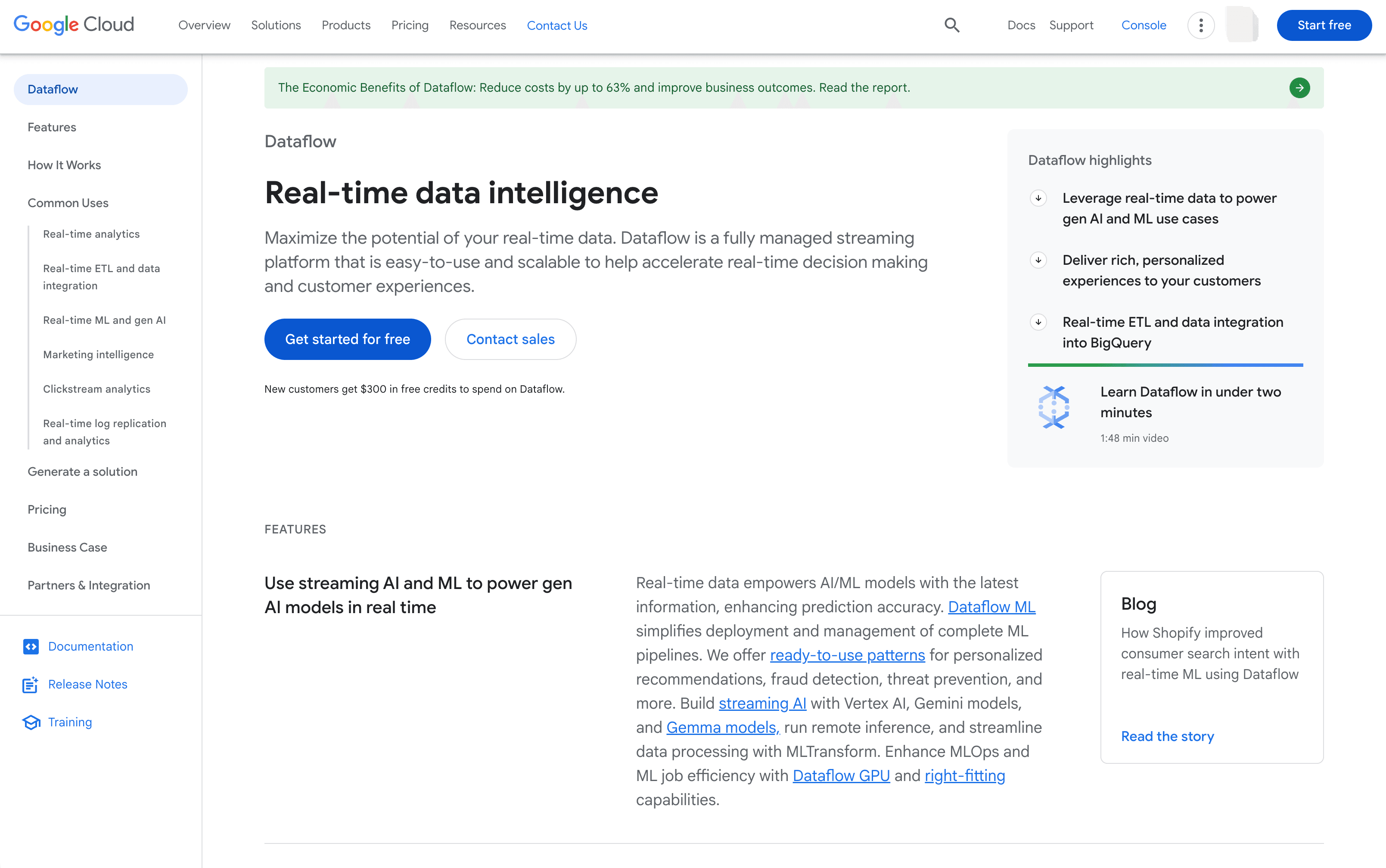The height and width of the screenshot is (868, 1386).
Task: Click Real-time ETL into BigQuery highlight
Action: (x=1172, y=332)
